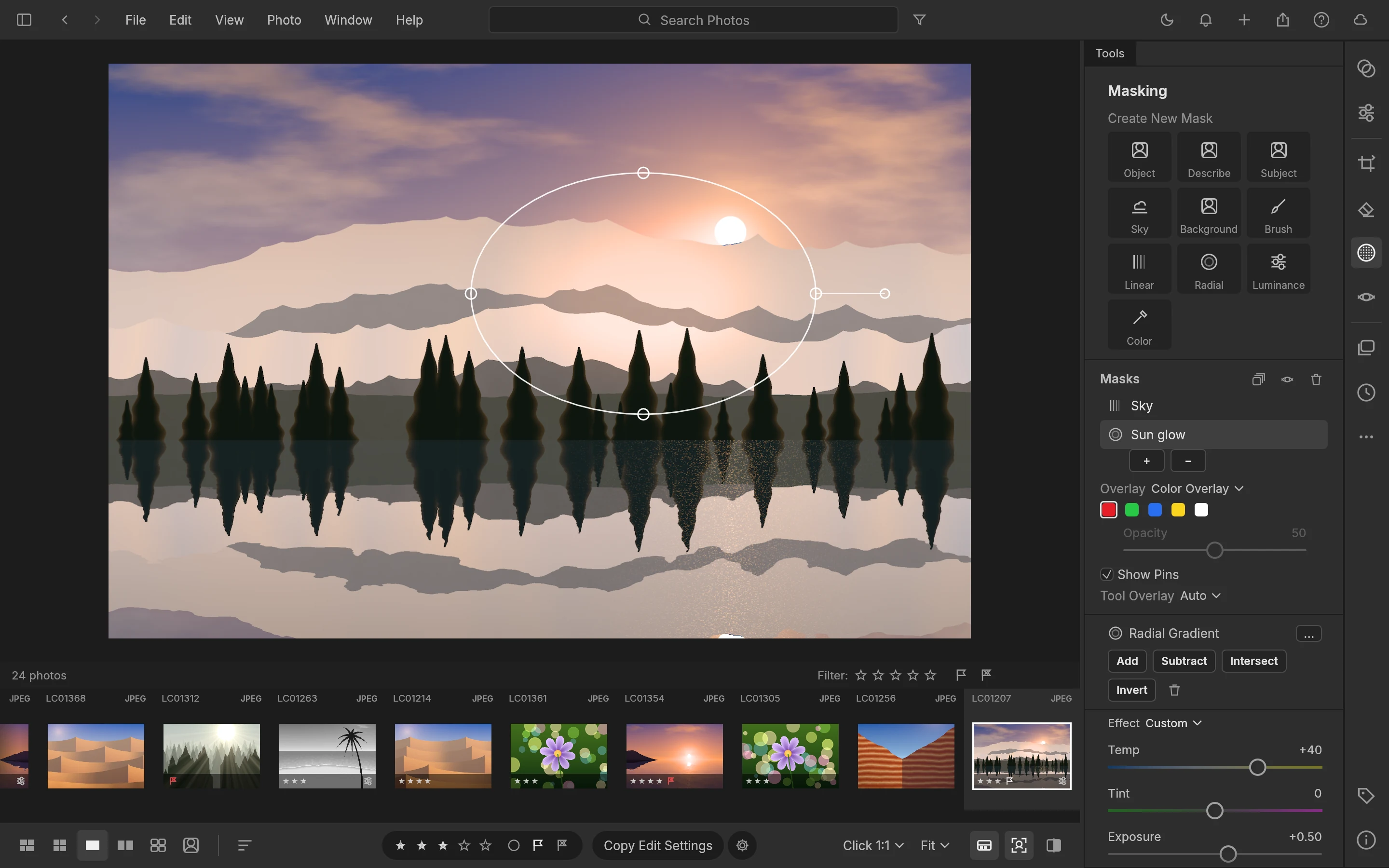Open the Window menu

348,20
